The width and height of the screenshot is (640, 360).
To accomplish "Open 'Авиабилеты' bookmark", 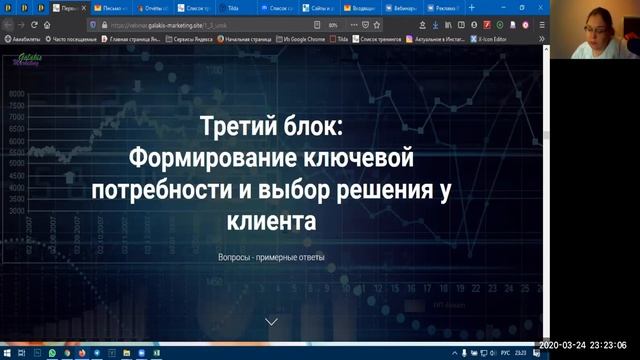I will (22, 39).
